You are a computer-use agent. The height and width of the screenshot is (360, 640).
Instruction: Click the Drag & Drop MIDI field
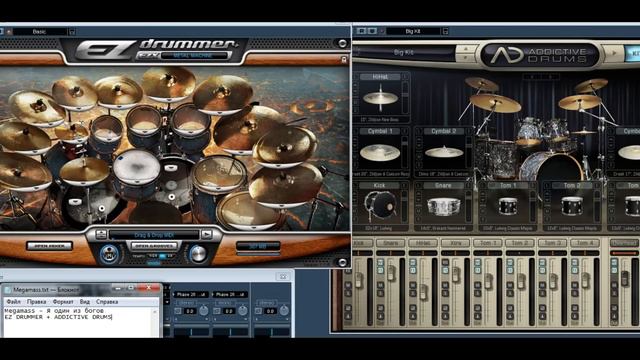154,235
